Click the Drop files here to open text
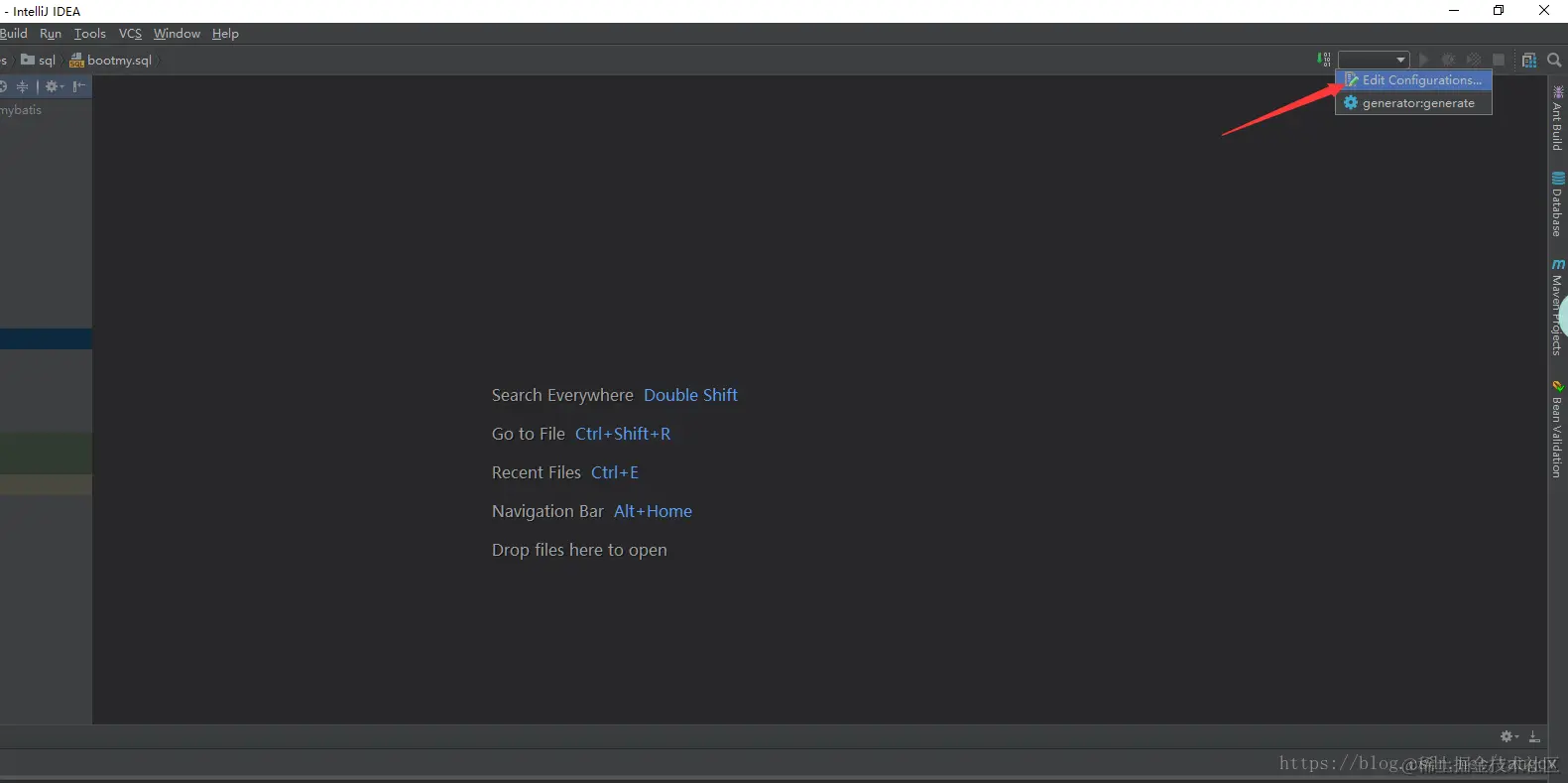 579,550
